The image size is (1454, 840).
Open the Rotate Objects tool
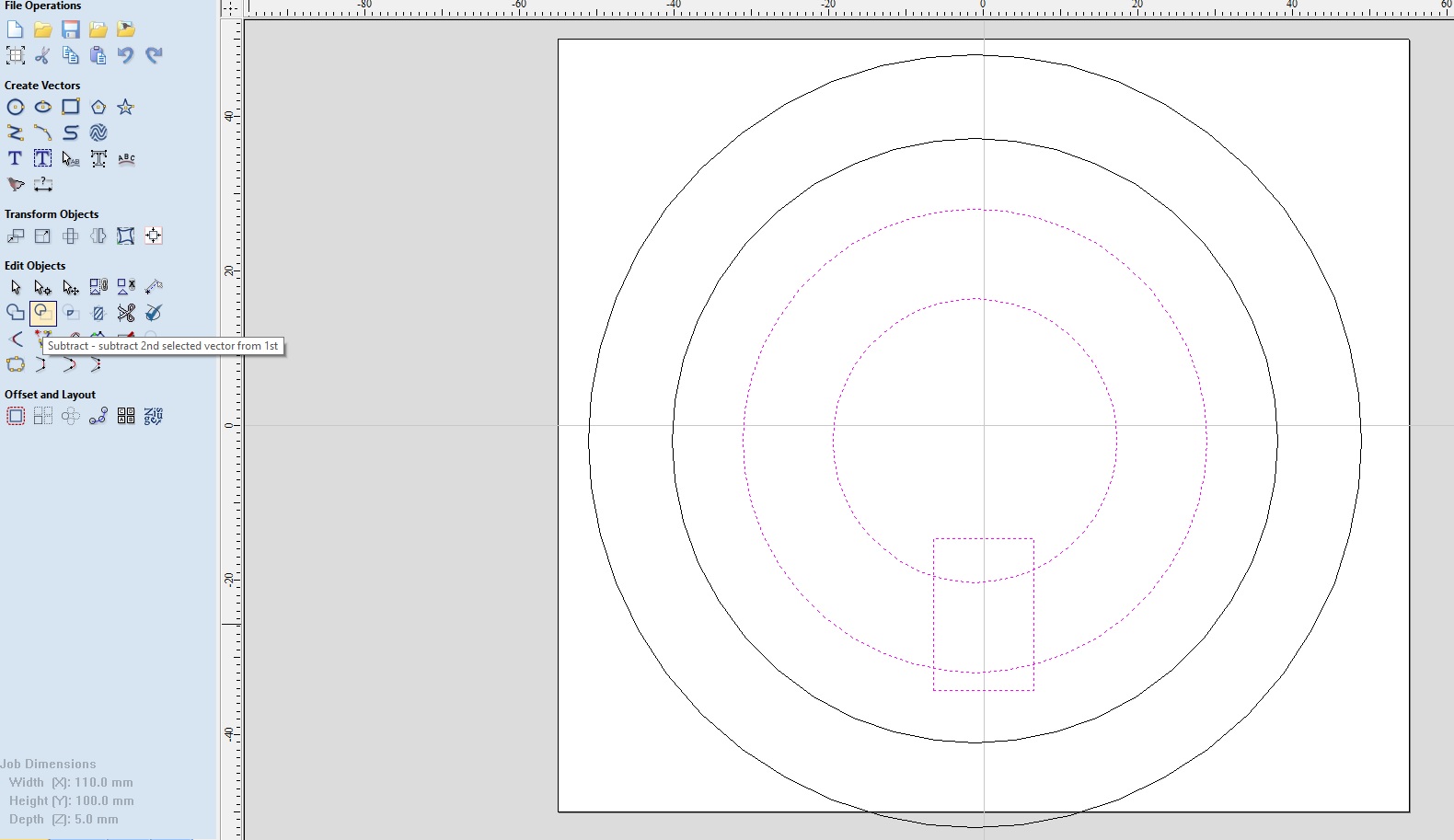pyautogui.click(x=70, y=236)
